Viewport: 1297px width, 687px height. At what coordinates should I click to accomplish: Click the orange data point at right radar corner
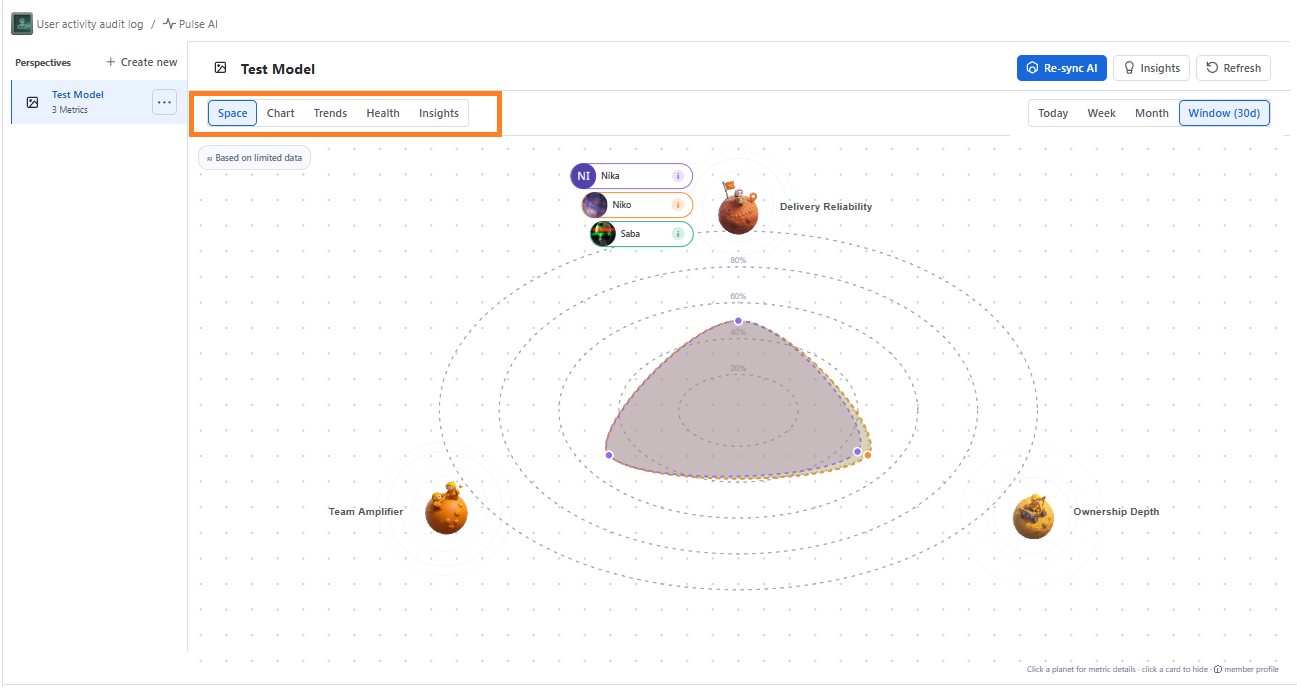tap(868, 455)
